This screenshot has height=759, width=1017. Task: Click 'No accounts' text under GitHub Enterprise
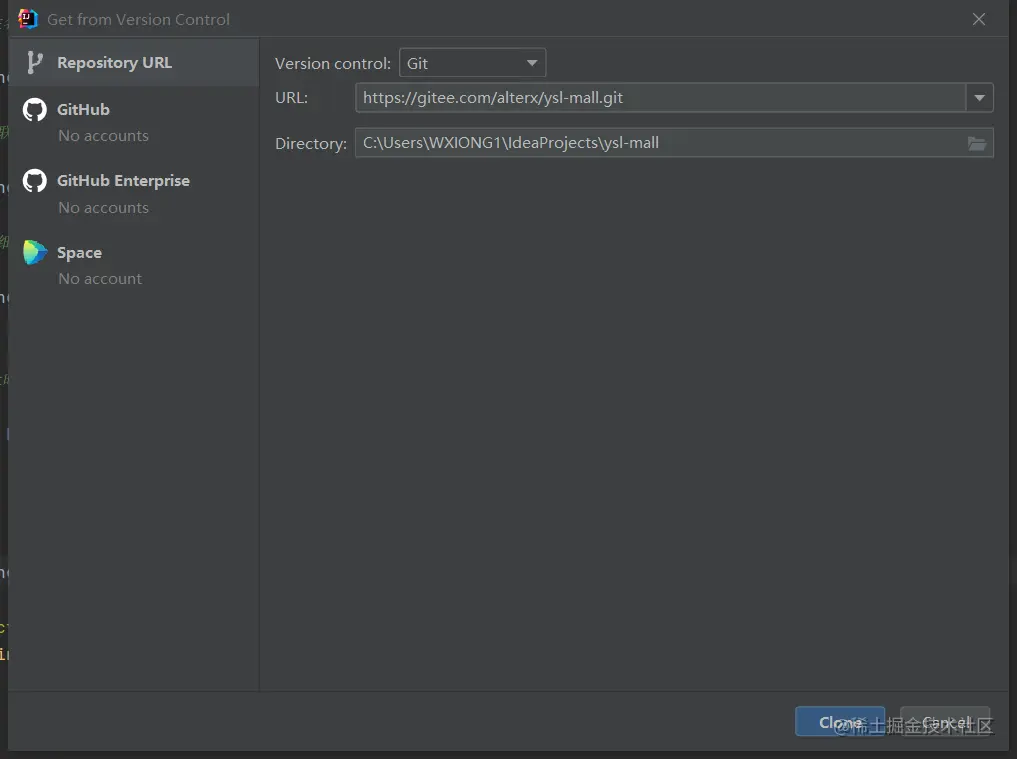click(104, 208)
